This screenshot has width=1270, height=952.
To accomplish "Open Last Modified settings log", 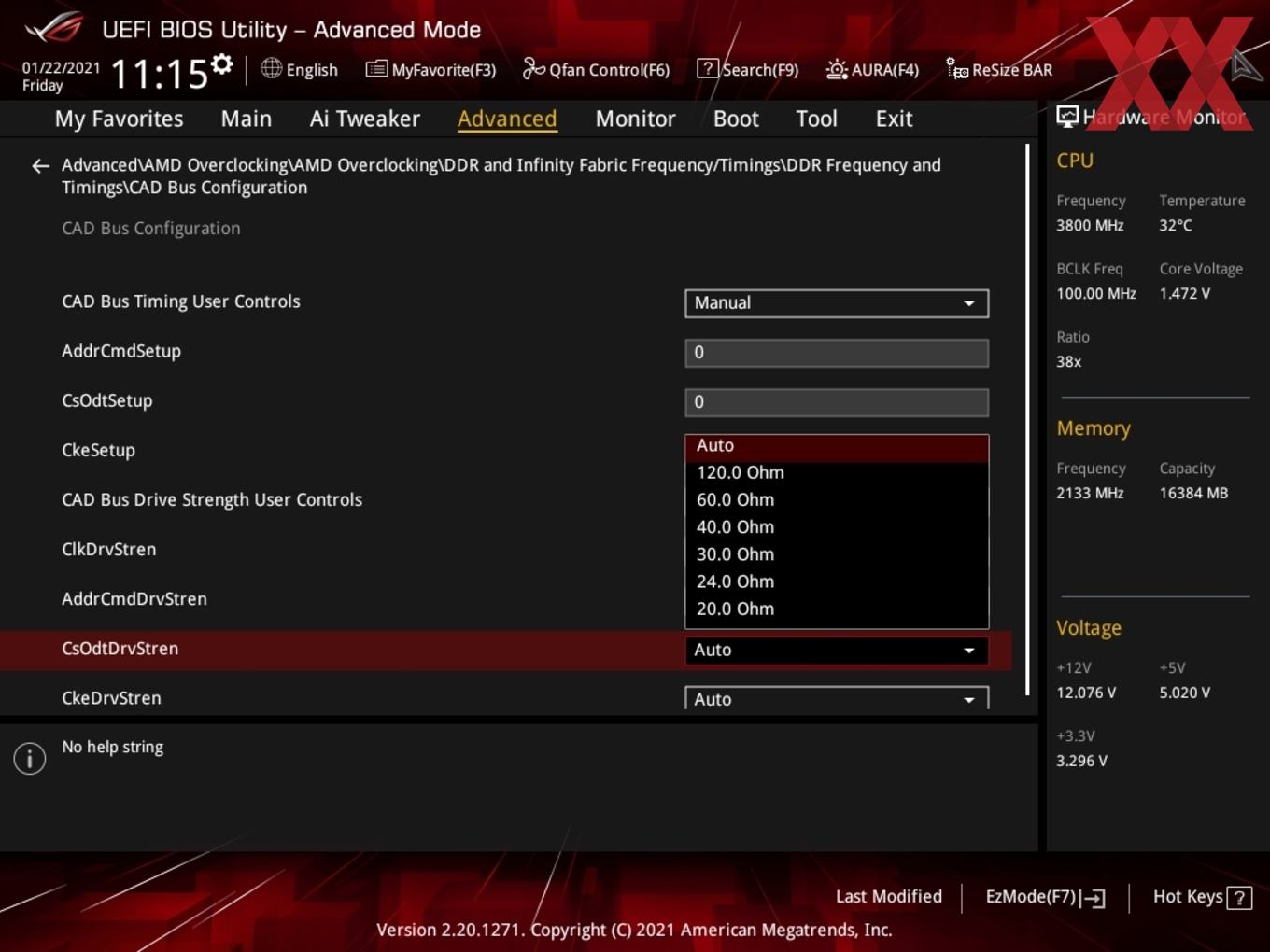I will (x=888, y=896).
